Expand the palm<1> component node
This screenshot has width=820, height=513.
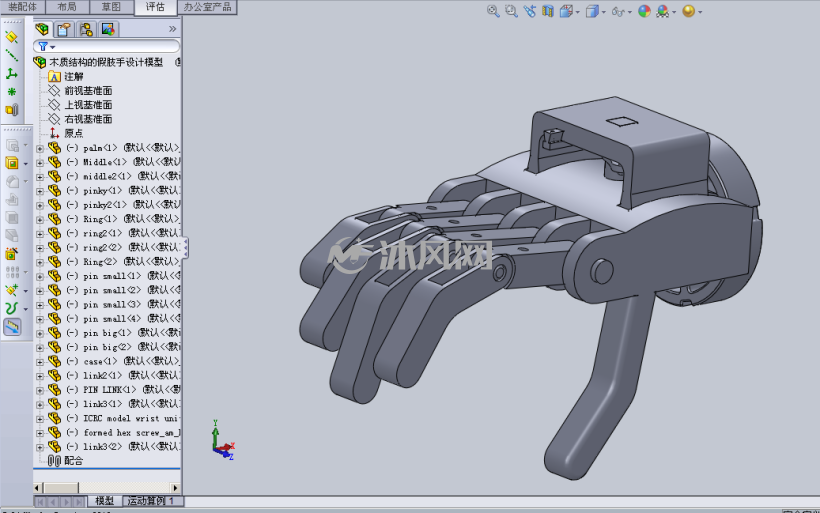pos(40,149)
